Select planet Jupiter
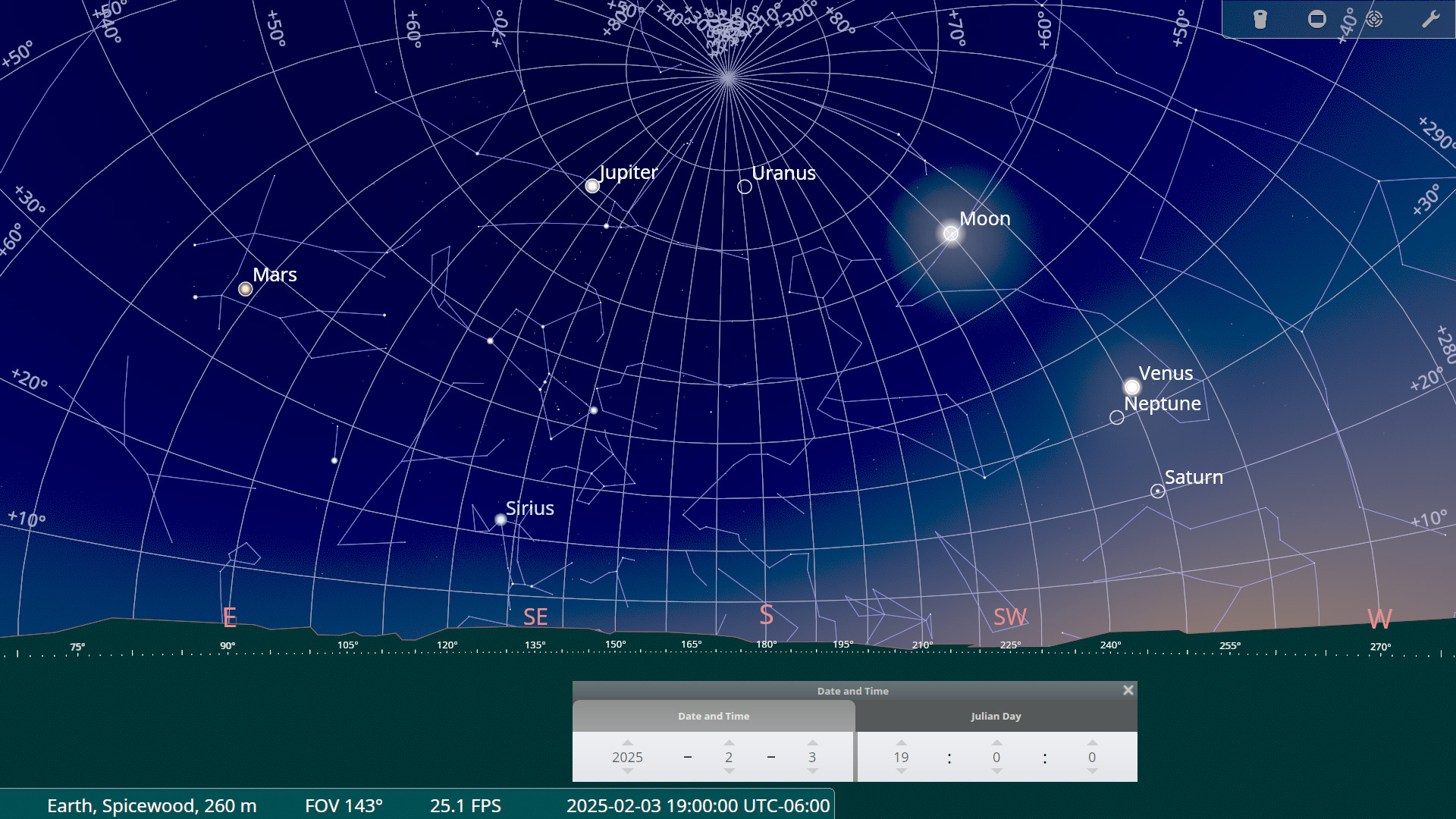This screenshot has width=1456, height=819. [x=592, y=186]
